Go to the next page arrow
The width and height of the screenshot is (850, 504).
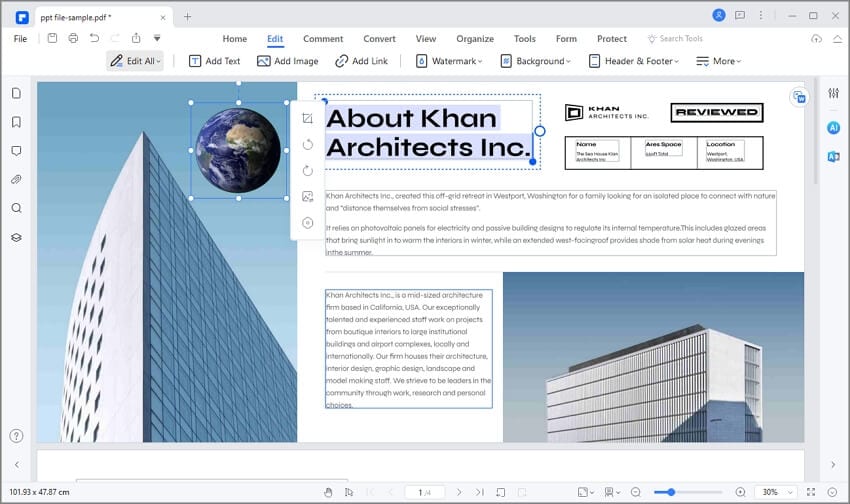[459, 492]
